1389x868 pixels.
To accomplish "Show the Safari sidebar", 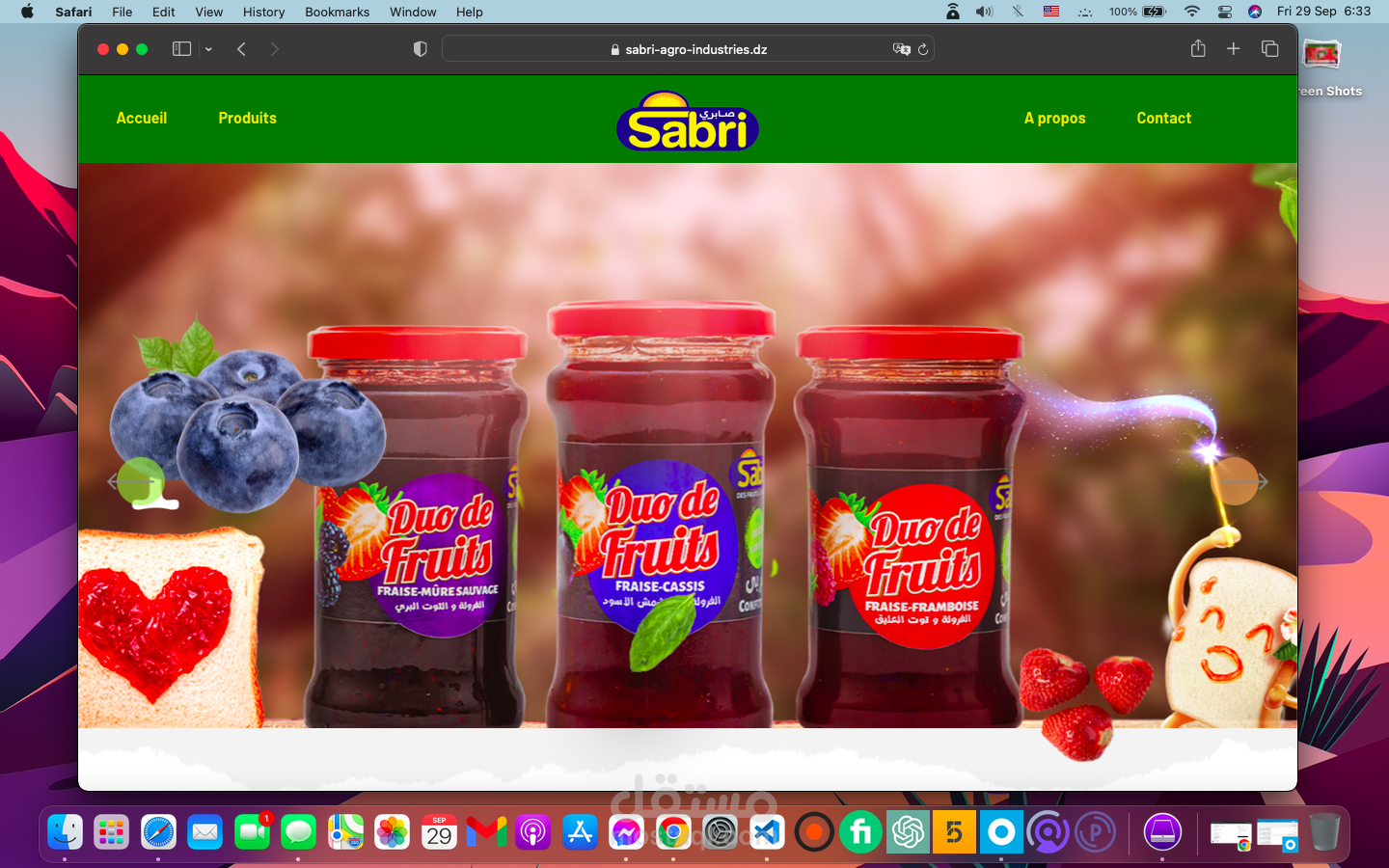I will (x=181, y=49).
